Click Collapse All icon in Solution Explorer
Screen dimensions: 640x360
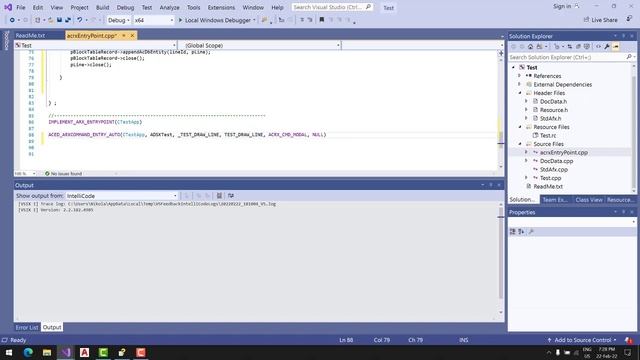578,47
